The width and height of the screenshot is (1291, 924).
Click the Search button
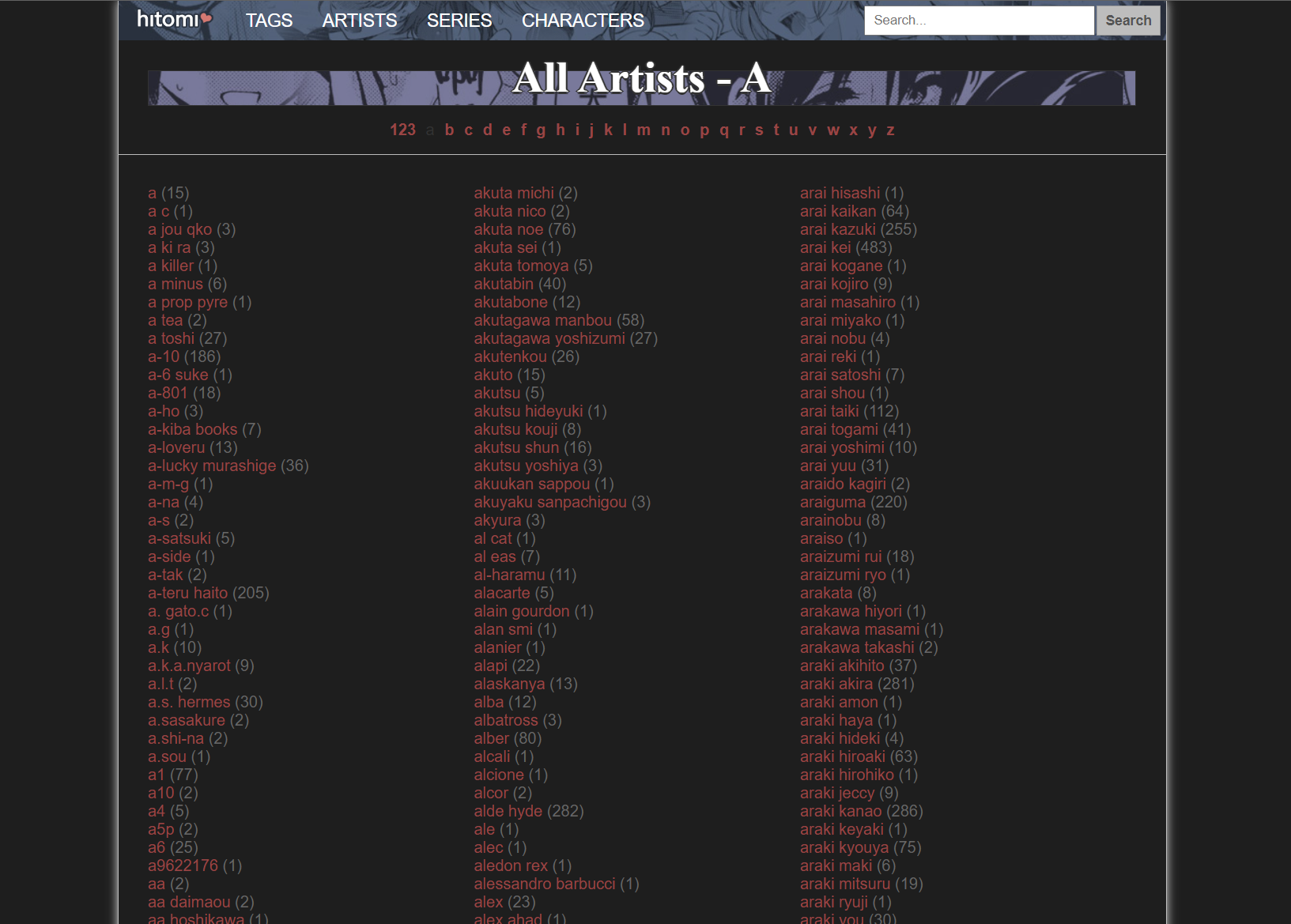(x=1128, y=21)
